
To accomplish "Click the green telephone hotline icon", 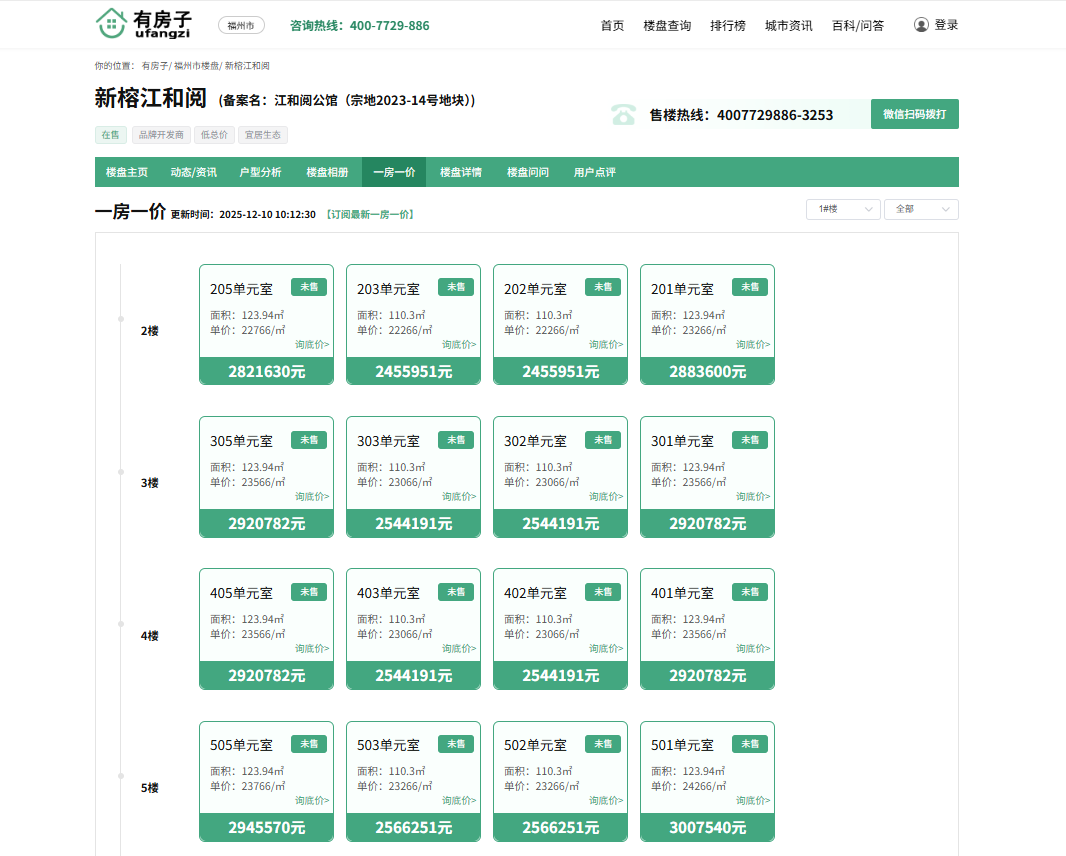I will pos(624,114).
